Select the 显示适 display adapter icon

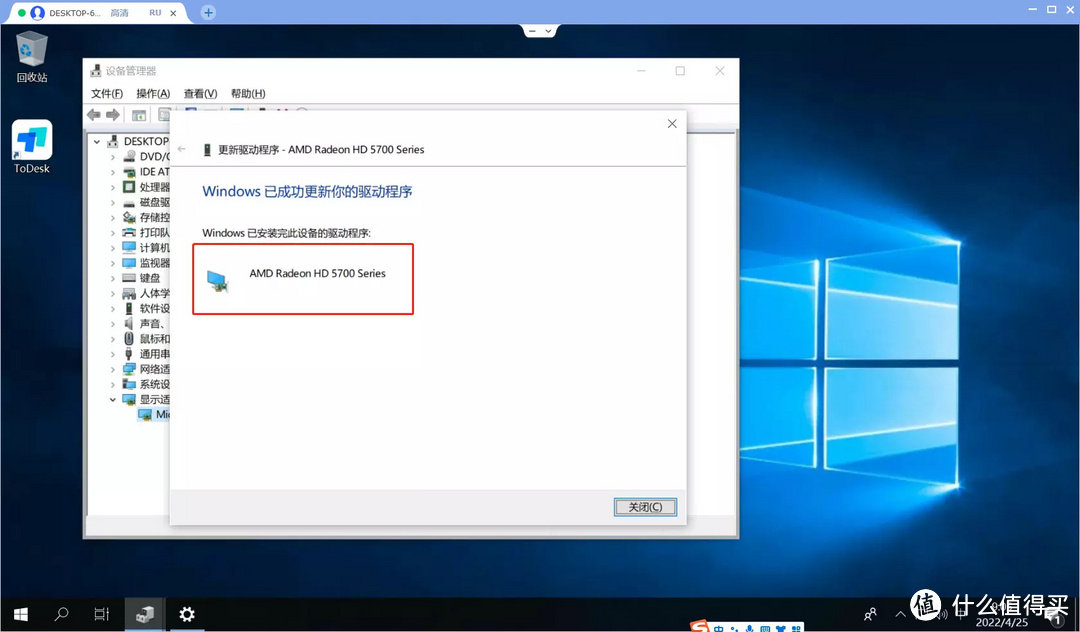(x=129, y=399)
